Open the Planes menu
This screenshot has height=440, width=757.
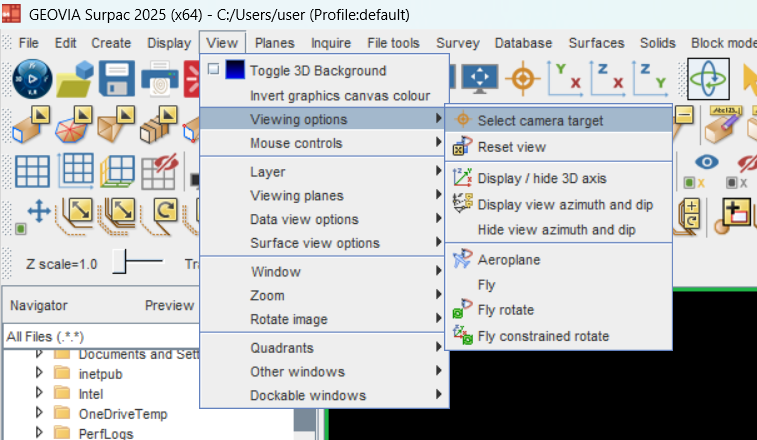(x=274, y=43)
